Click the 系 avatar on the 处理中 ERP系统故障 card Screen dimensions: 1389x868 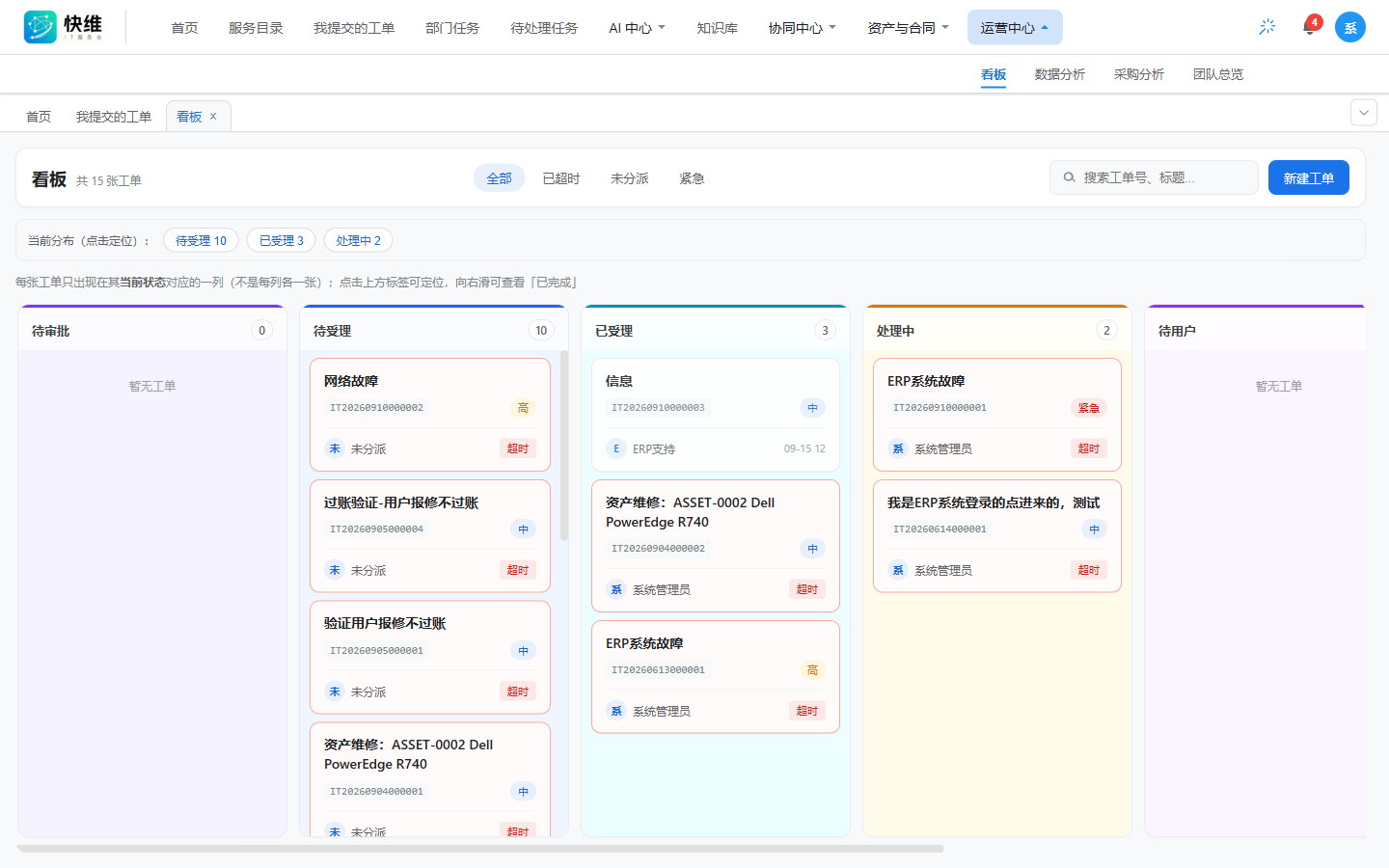[898, 448]
